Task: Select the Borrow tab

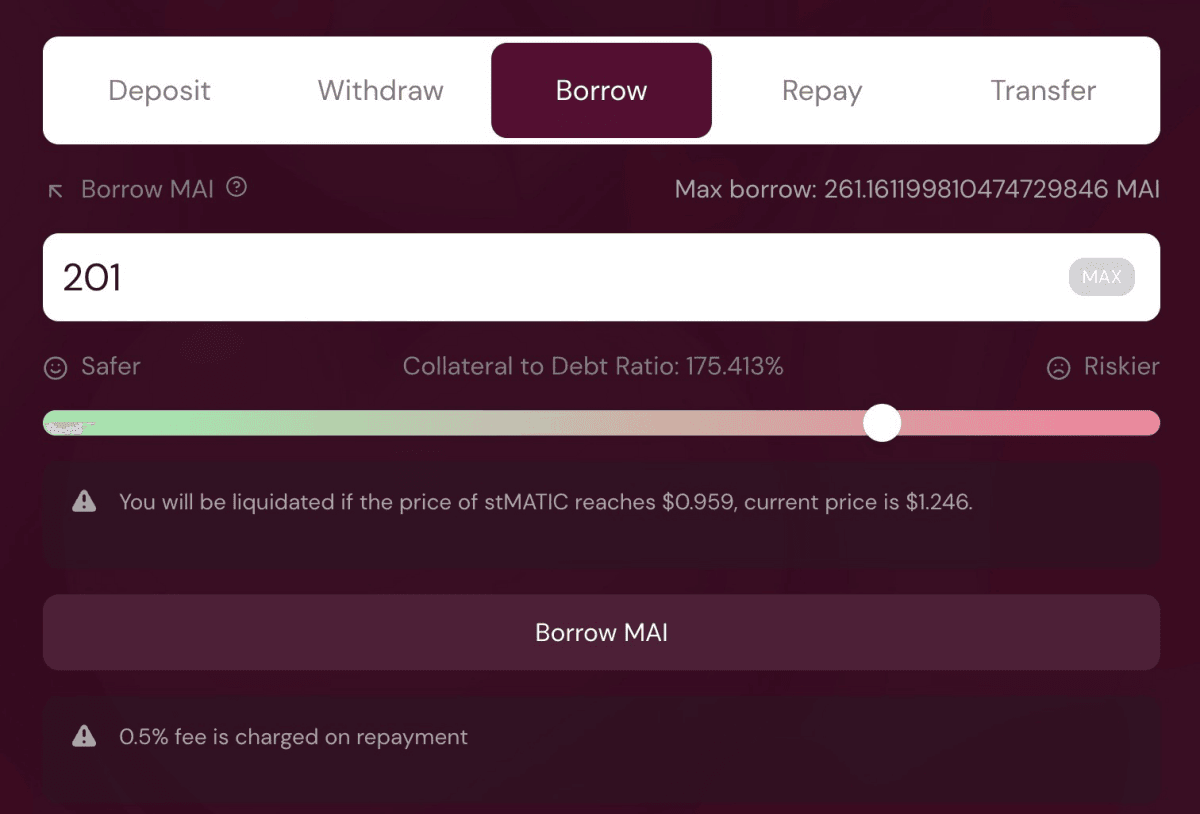Action: click(x=601, y=91)
